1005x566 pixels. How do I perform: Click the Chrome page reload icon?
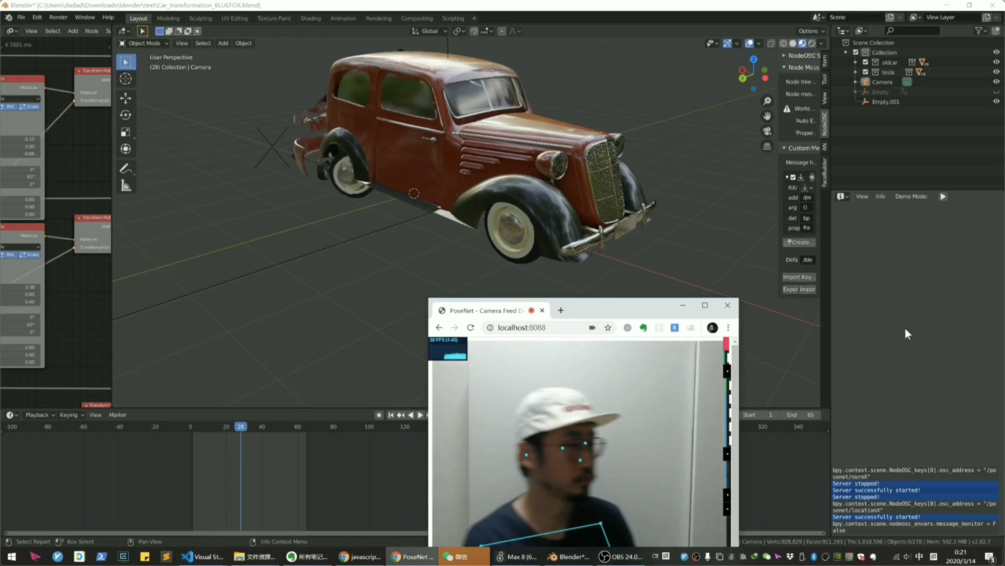(470, 328)
